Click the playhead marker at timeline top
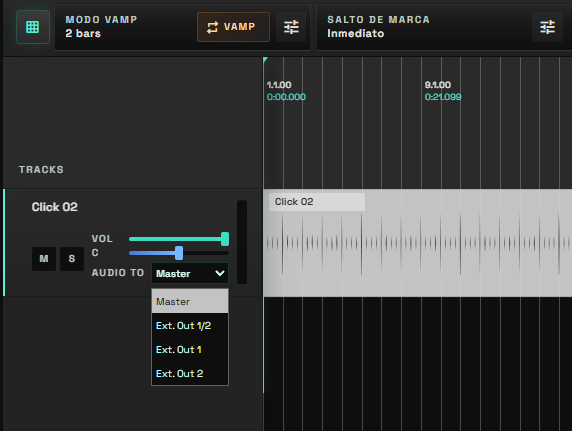The image size is (572, 431). [265, 60]
